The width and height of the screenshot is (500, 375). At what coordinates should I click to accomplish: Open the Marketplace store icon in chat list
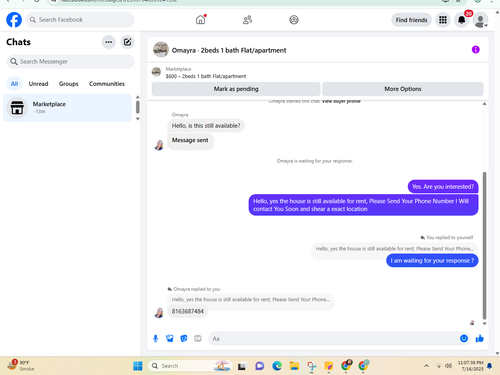click(x=17, y=108)
